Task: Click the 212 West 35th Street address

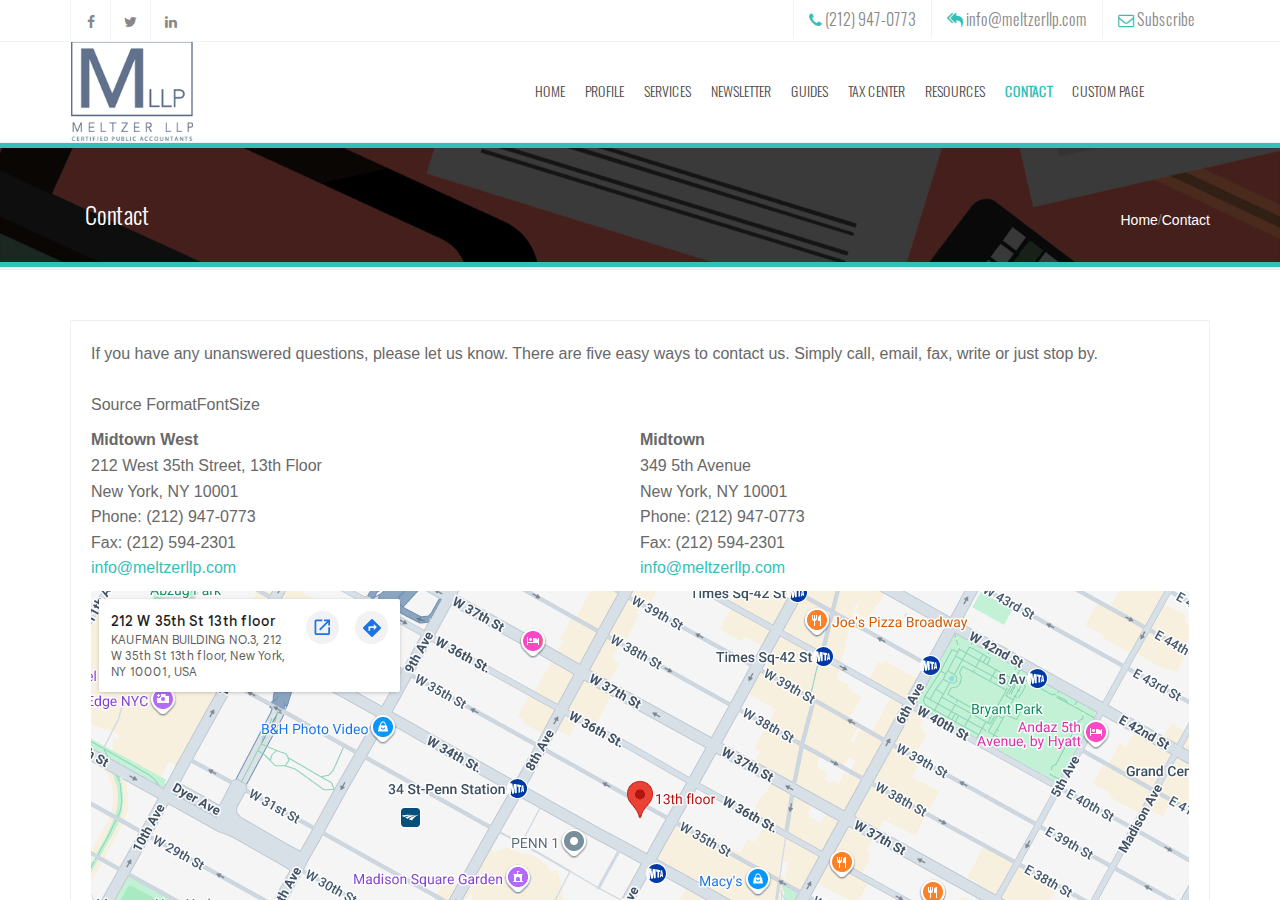Action: [x=206, y=466]
